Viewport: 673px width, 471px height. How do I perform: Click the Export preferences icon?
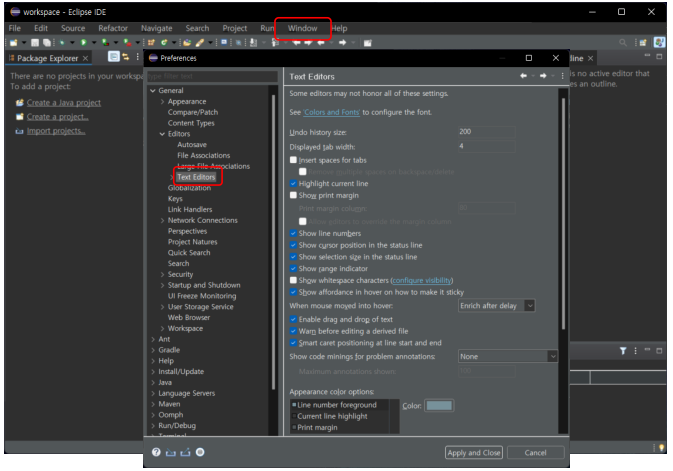[185, 452]
